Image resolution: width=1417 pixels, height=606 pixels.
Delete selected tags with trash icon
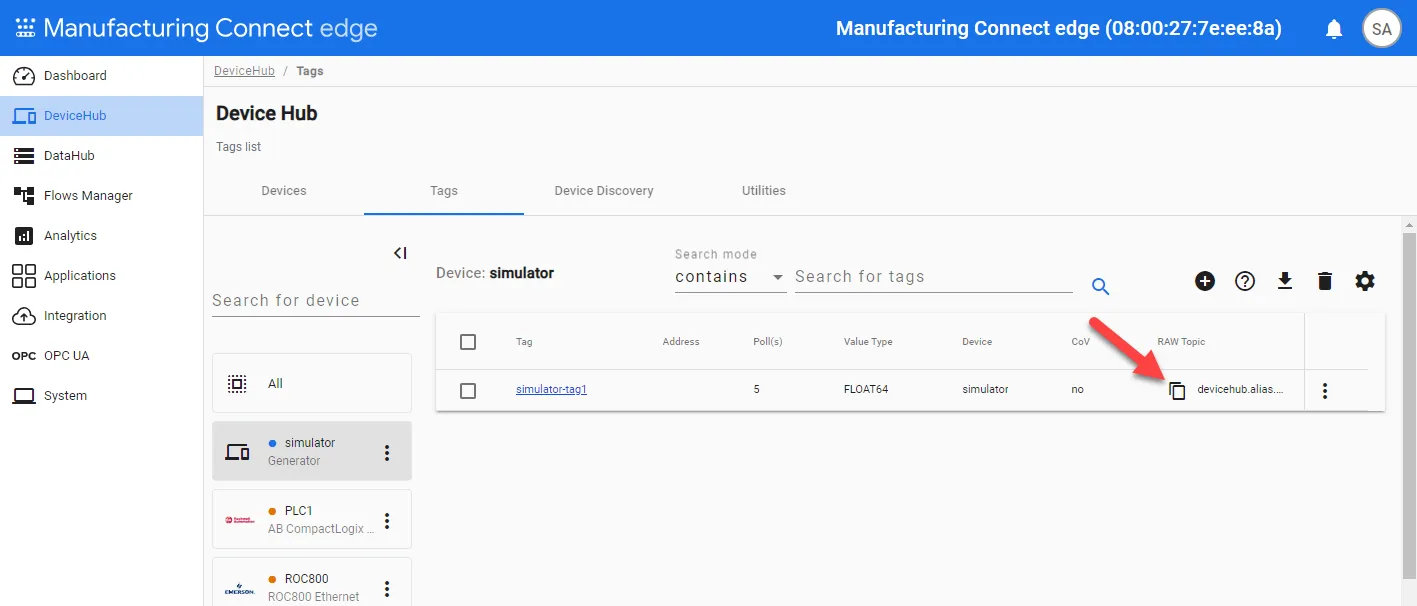pos(1325,281)
